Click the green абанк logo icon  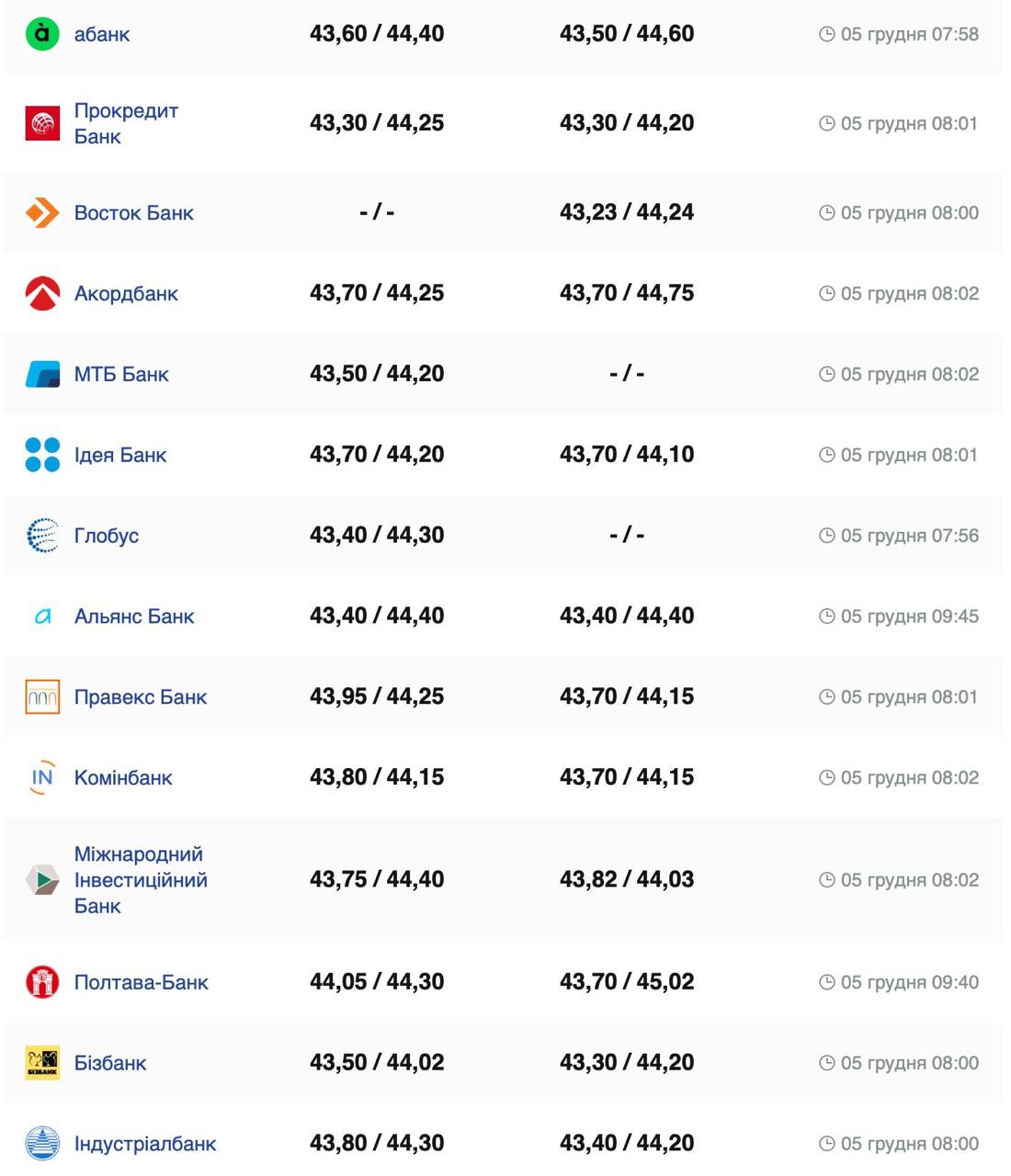(x=42, y=34)
